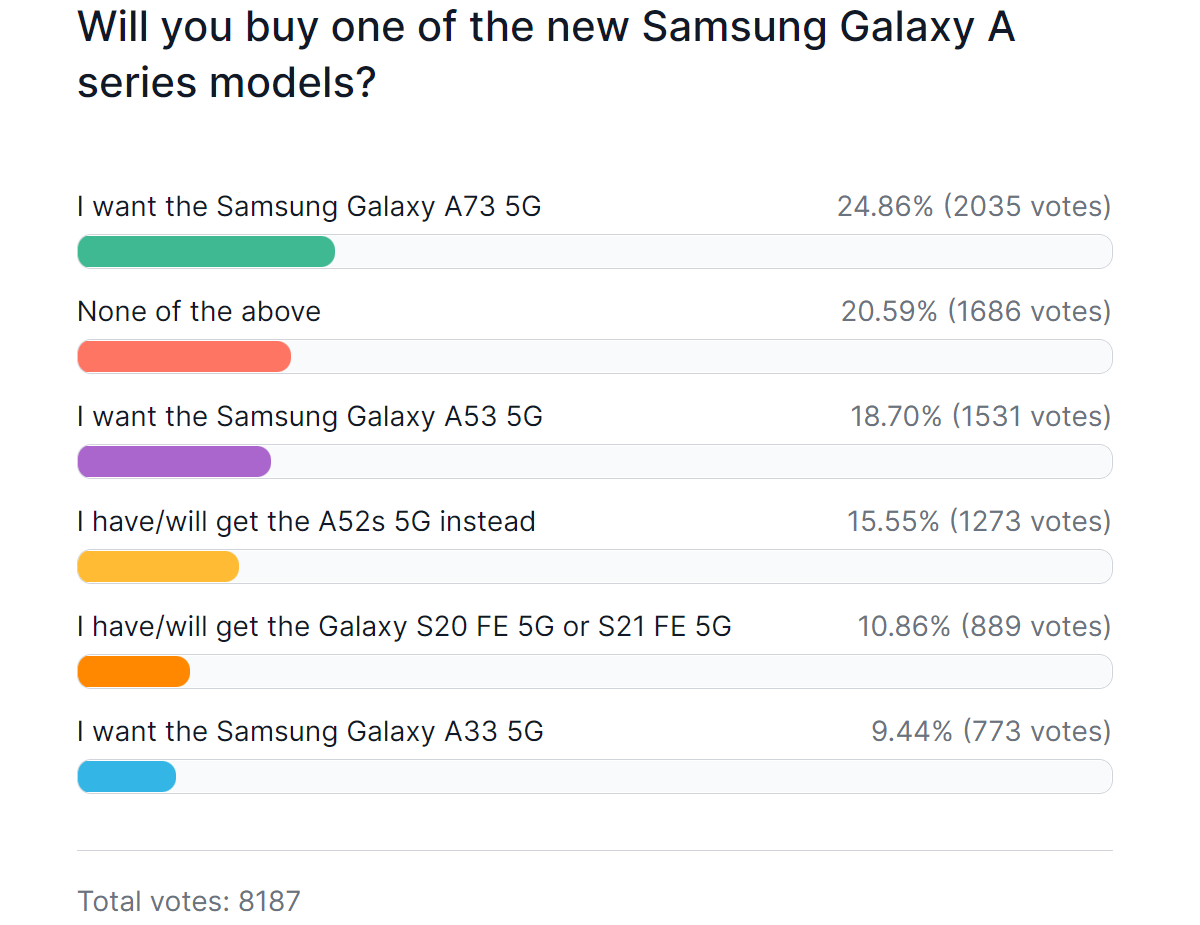Viewport: 1200px width, 925px height.
Task: Click the 20.59% (1686 votes) result text
Action: [975, 312]
